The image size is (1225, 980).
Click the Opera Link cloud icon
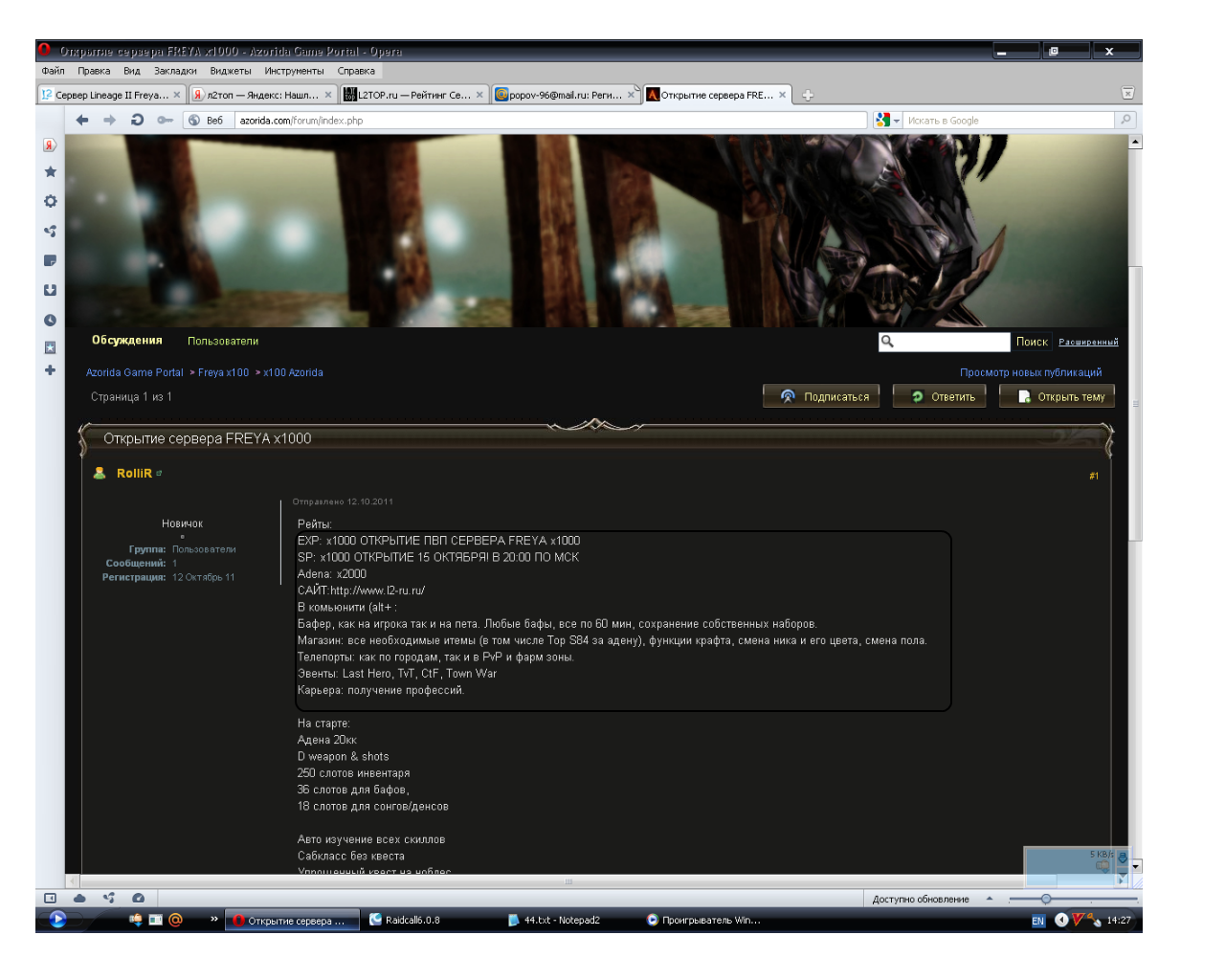coord(79,898)
